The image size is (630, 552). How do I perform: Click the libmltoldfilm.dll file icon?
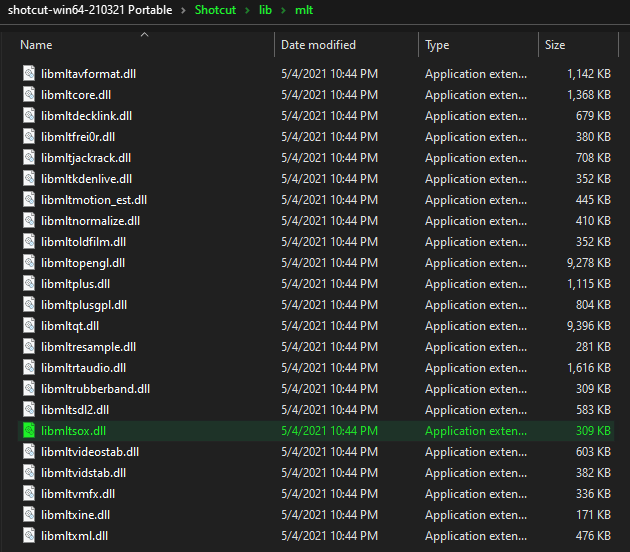coord(29,241)
